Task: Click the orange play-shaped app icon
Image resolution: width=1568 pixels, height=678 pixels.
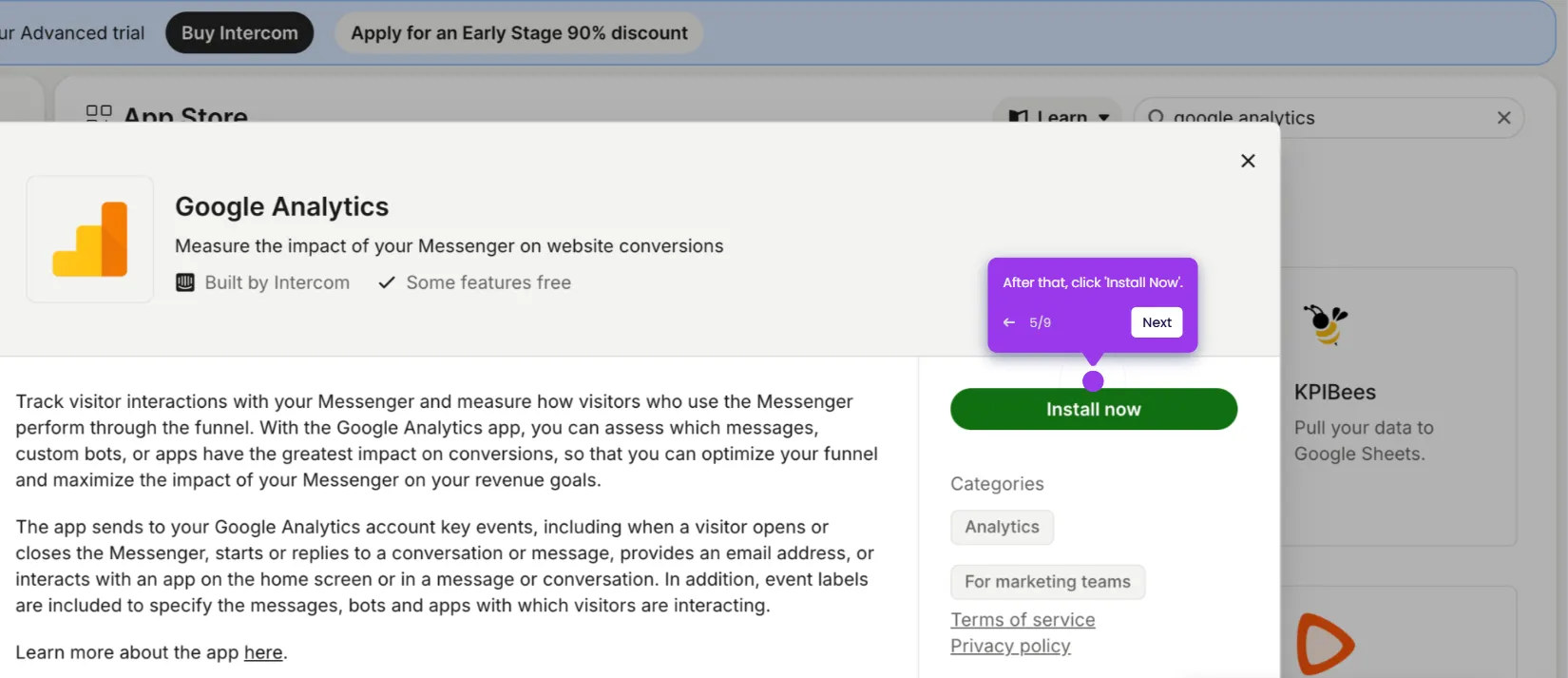Action: click(x=1325, y=645)
